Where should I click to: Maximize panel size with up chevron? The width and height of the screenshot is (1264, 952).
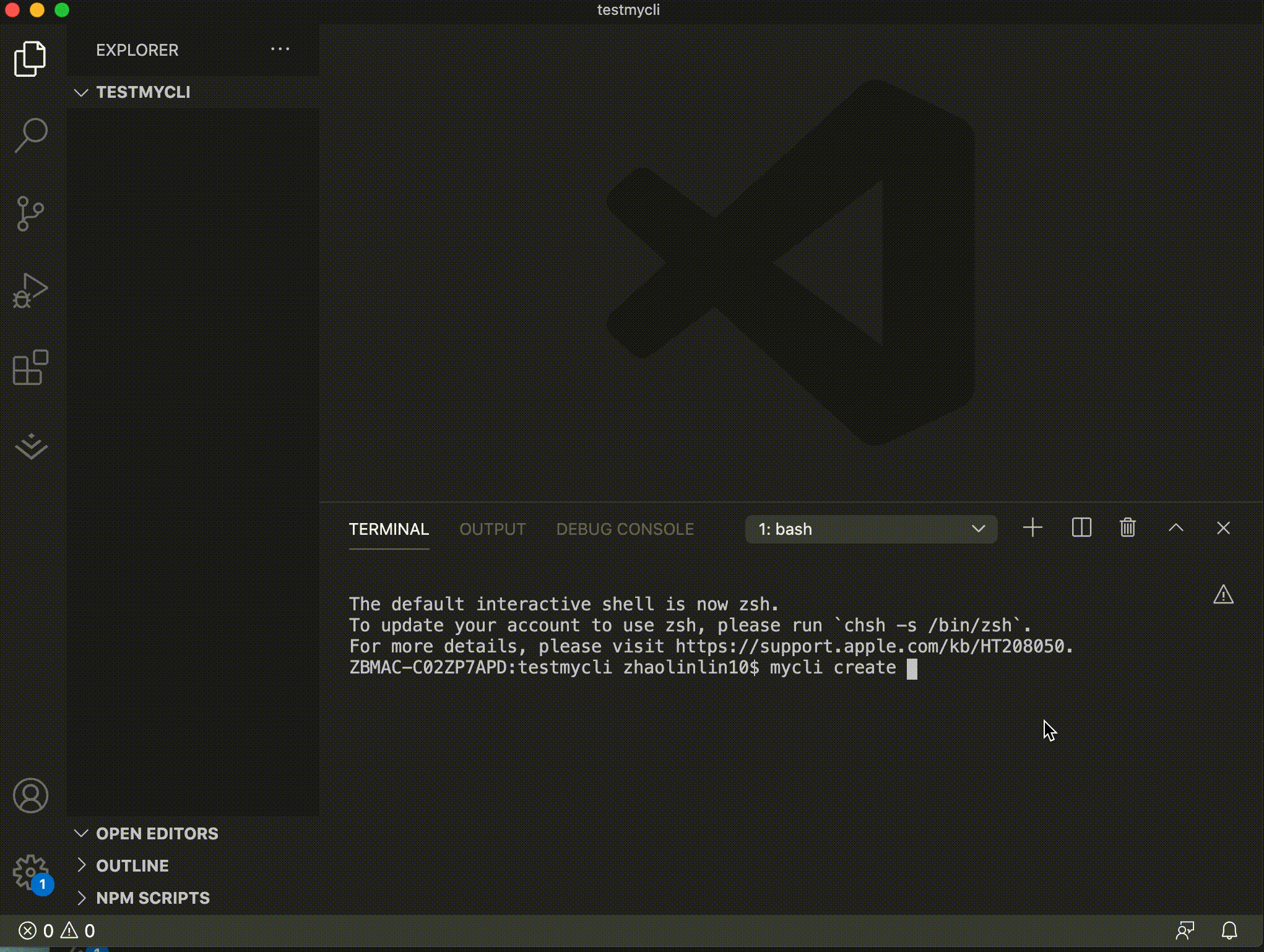[x=1176, y=528]
